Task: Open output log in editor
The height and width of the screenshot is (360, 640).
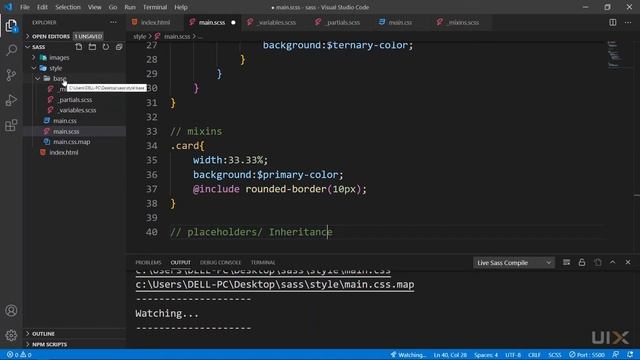Action: coord(598,262)
